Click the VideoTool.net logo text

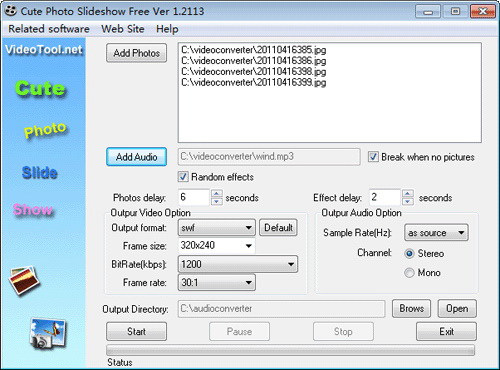click(x=43, y=49)
